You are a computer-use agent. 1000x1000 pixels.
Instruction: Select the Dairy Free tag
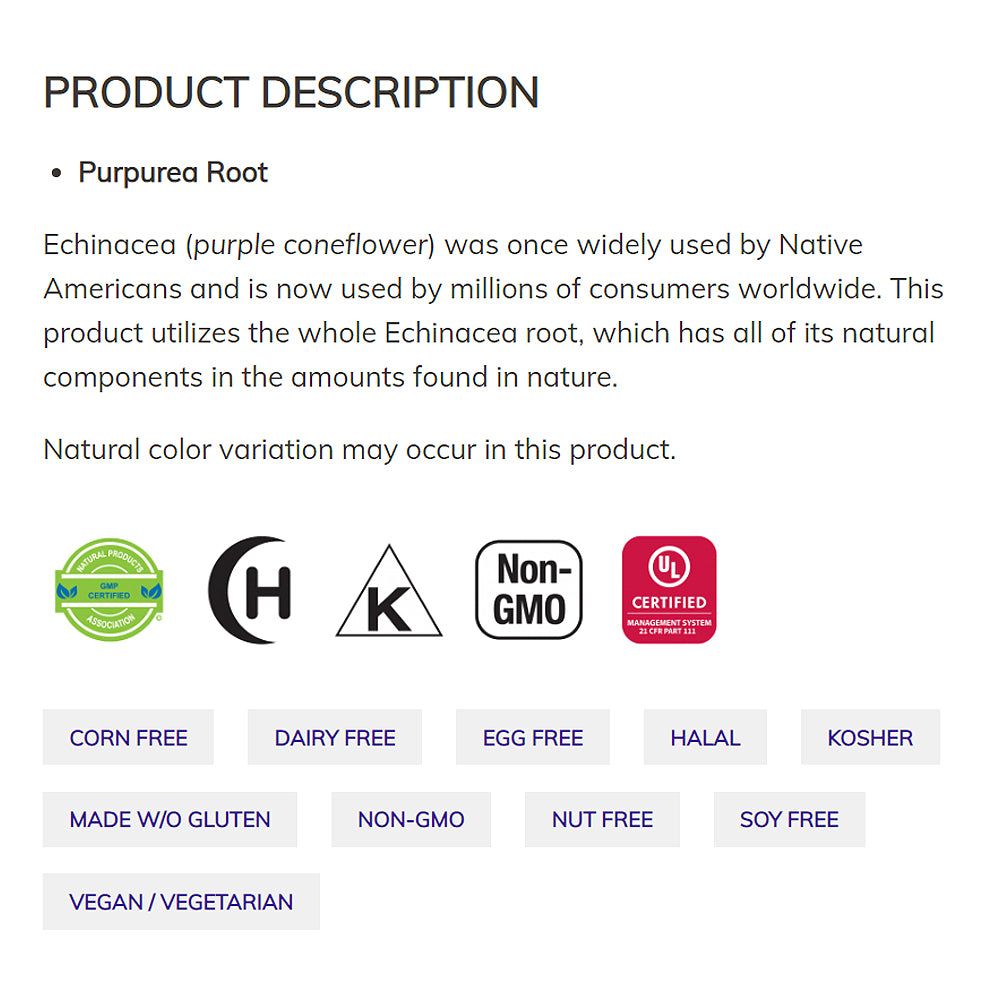point(335,738)
